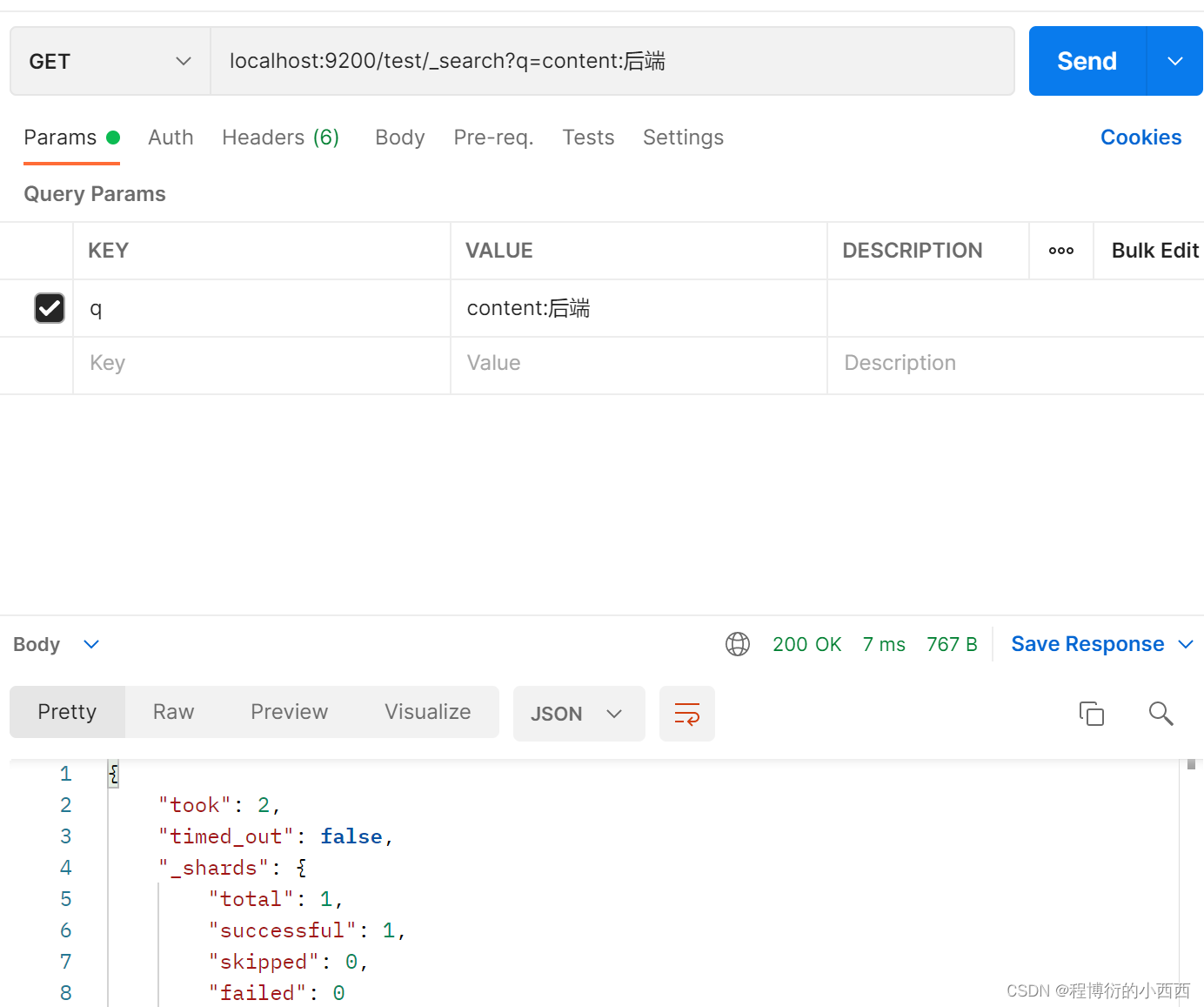
Task: Open the request Body tab
Action: coord(400,138)
